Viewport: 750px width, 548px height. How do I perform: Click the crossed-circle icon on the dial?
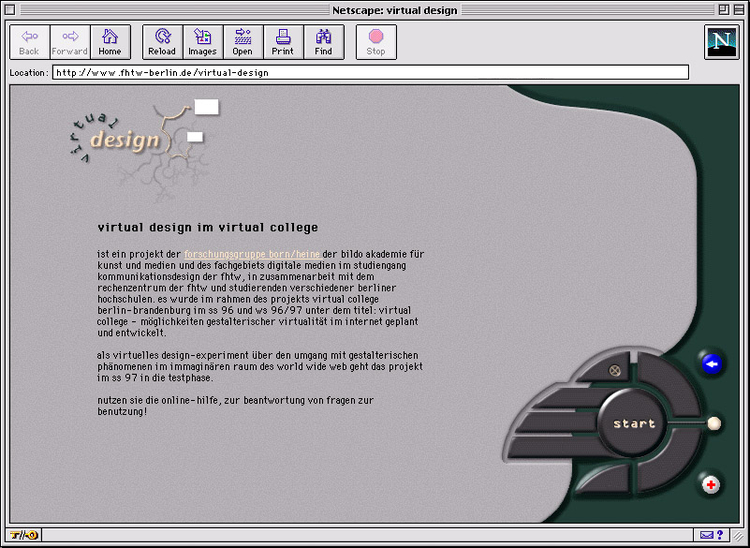615,370
